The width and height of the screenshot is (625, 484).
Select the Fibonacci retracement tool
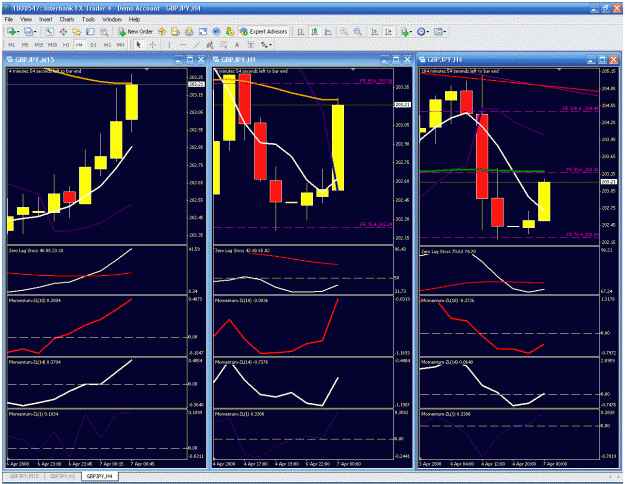pyautogui.click(x=224, y=45)
